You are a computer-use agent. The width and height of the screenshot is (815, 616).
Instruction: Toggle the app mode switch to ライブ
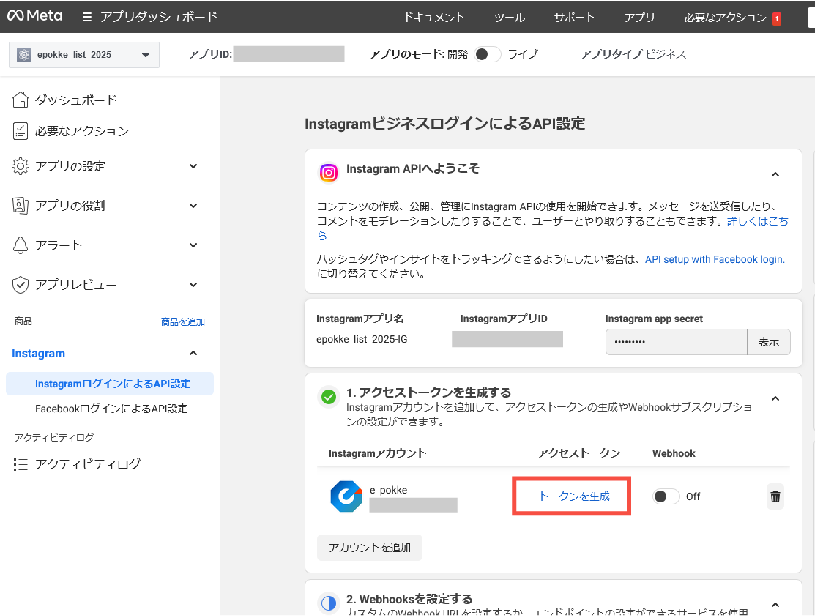click(x=487, y=54)
